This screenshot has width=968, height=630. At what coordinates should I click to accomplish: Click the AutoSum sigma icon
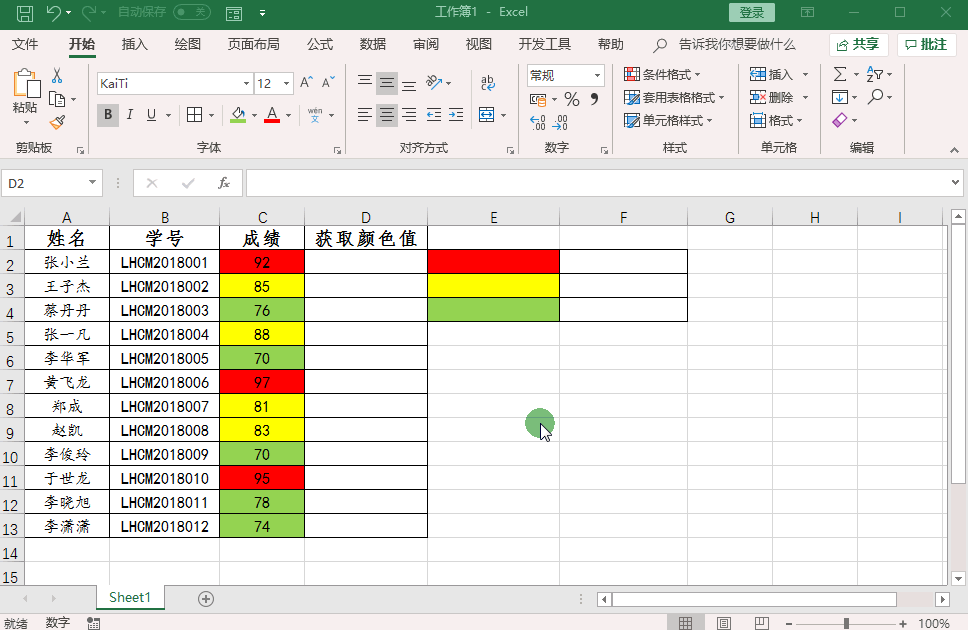(840, 74)
